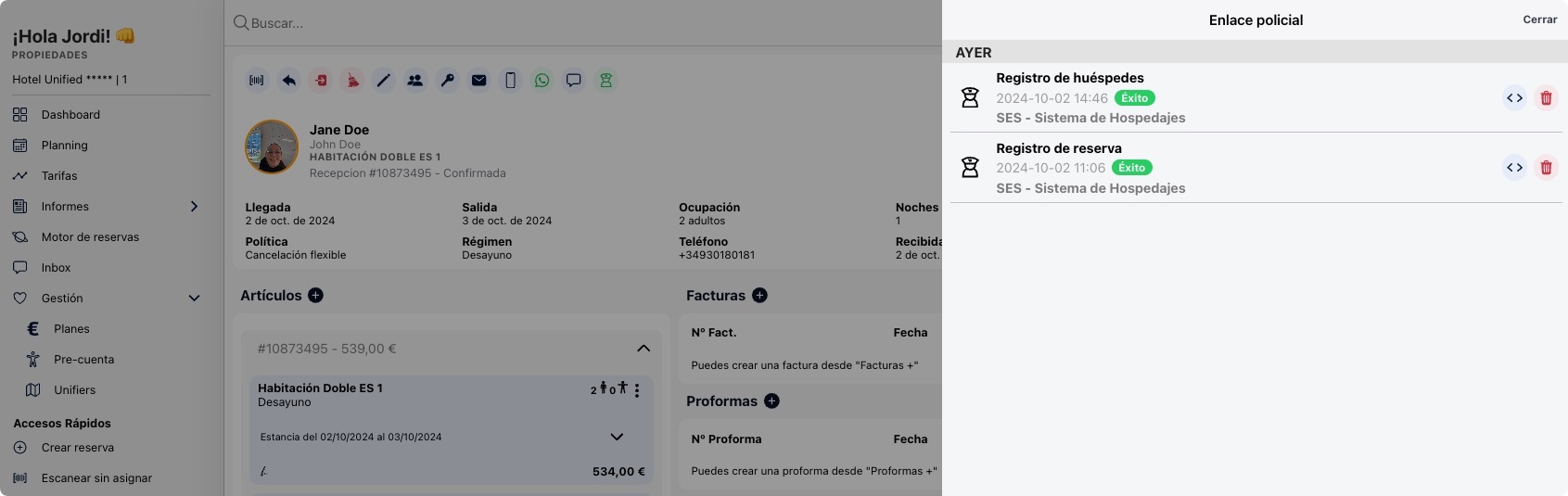Open Planning from the sidebar

64,146
